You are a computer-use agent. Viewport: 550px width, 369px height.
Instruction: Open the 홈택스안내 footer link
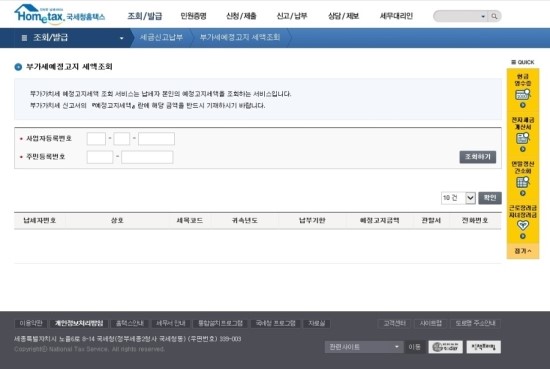[x=129, y=323]
